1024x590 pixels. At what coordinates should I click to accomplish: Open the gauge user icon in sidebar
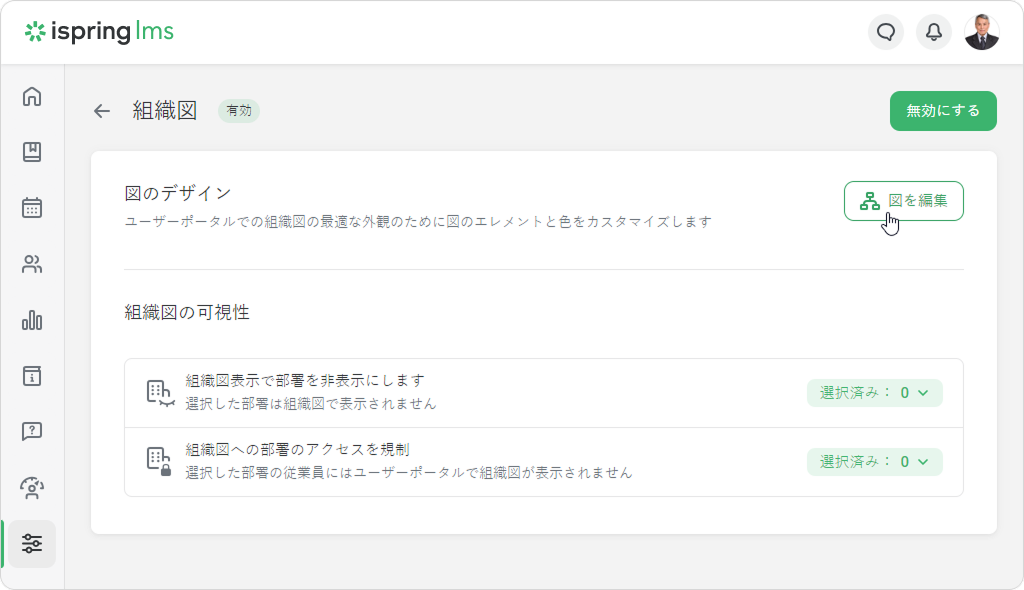32,488
